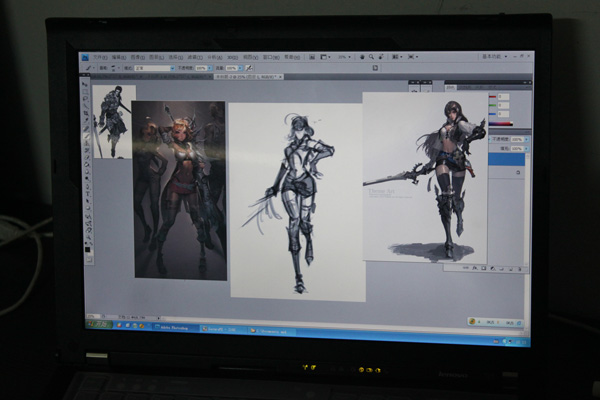Toggle the Brushes panel from options bar
This screenshot has height=400, width=600.
click(375, 68)
